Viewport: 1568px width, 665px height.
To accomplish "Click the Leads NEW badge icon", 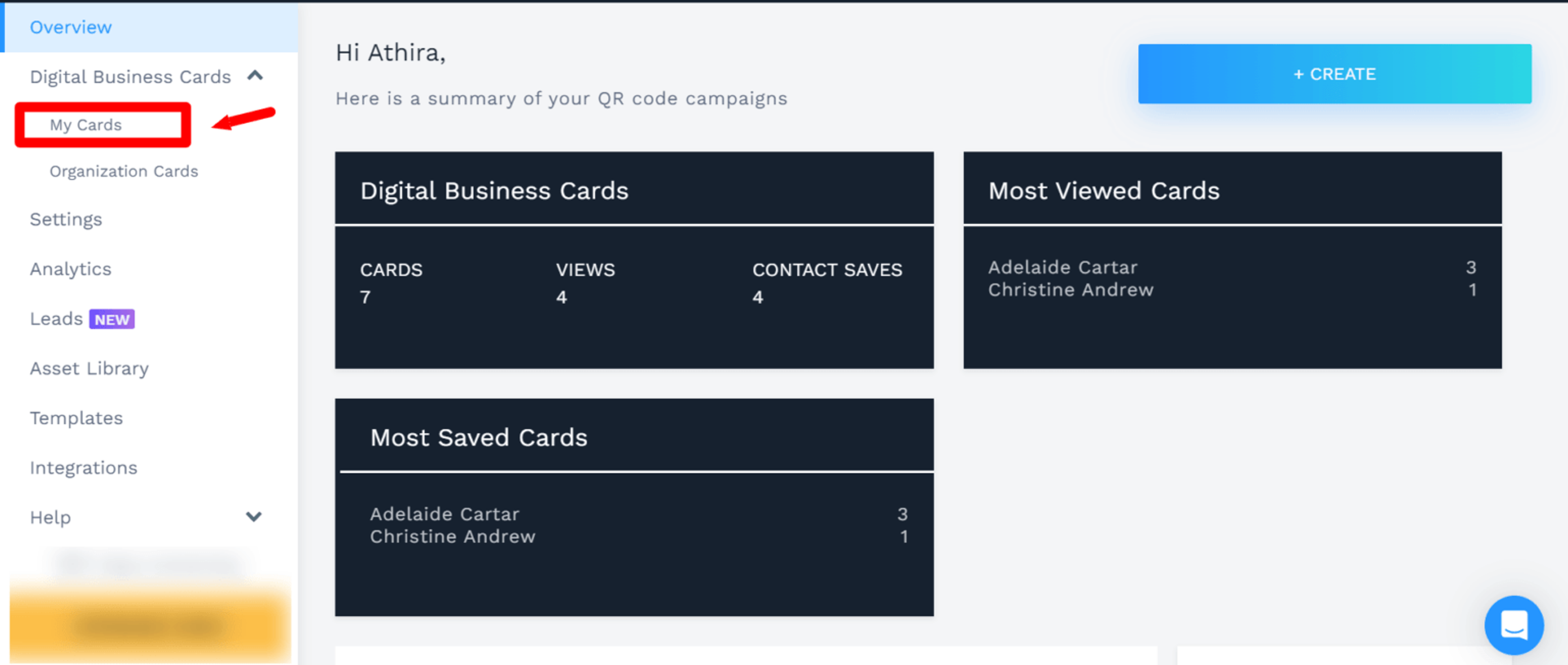I will [x=112, y=319].
